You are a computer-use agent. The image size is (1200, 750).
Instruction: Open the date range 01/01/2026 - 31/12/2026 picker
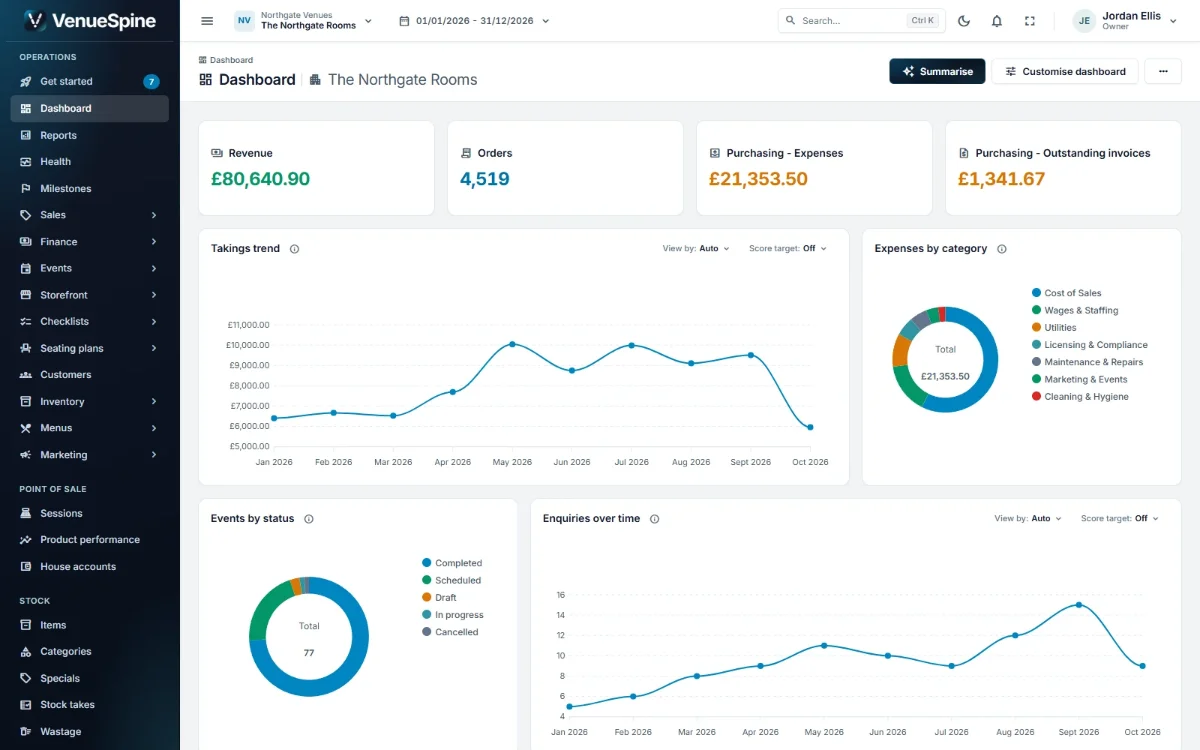(474, 20)
